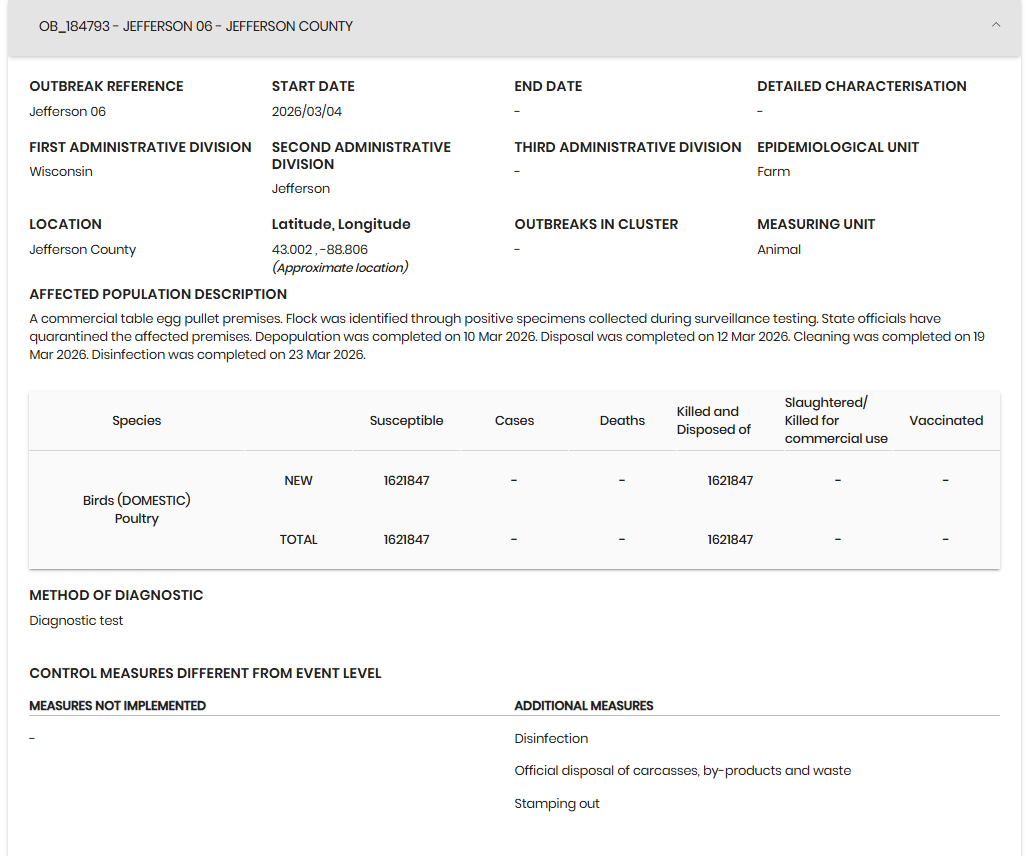Click the start date value 2026/03/04
Viewport: 1031px width, 856px height.
307,112
